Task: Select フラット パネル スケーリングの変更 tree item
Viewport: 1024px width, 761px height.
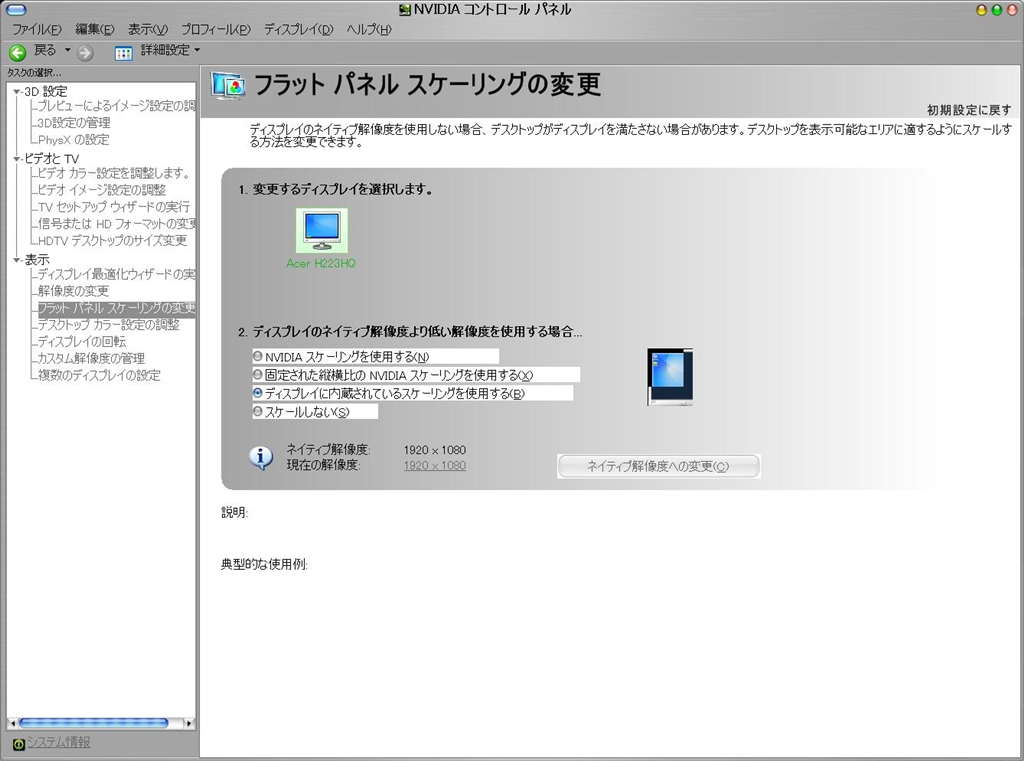Action: click(116, 308)
